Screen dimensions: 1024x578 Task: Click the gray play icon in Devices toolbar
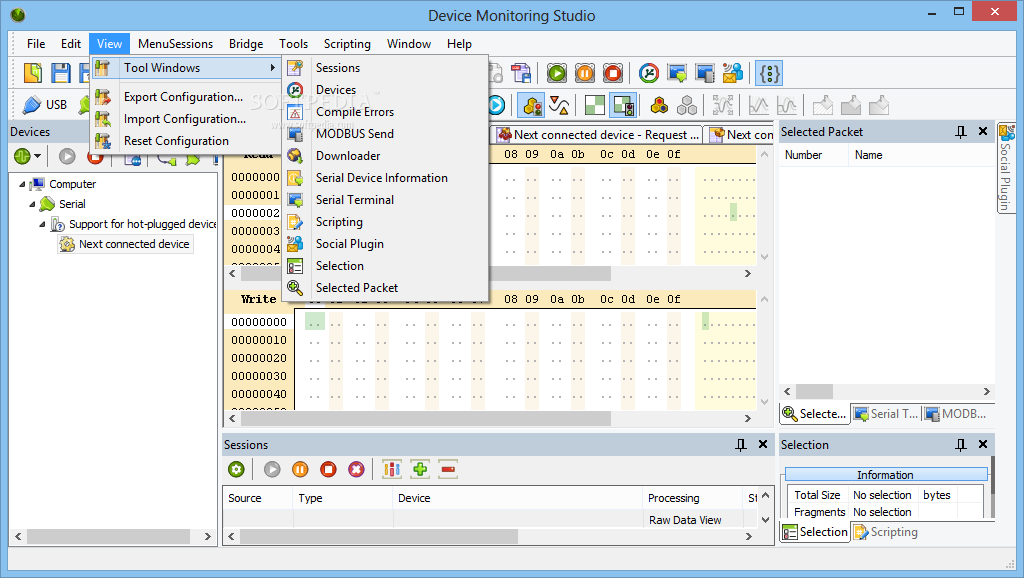pos(67,156)
